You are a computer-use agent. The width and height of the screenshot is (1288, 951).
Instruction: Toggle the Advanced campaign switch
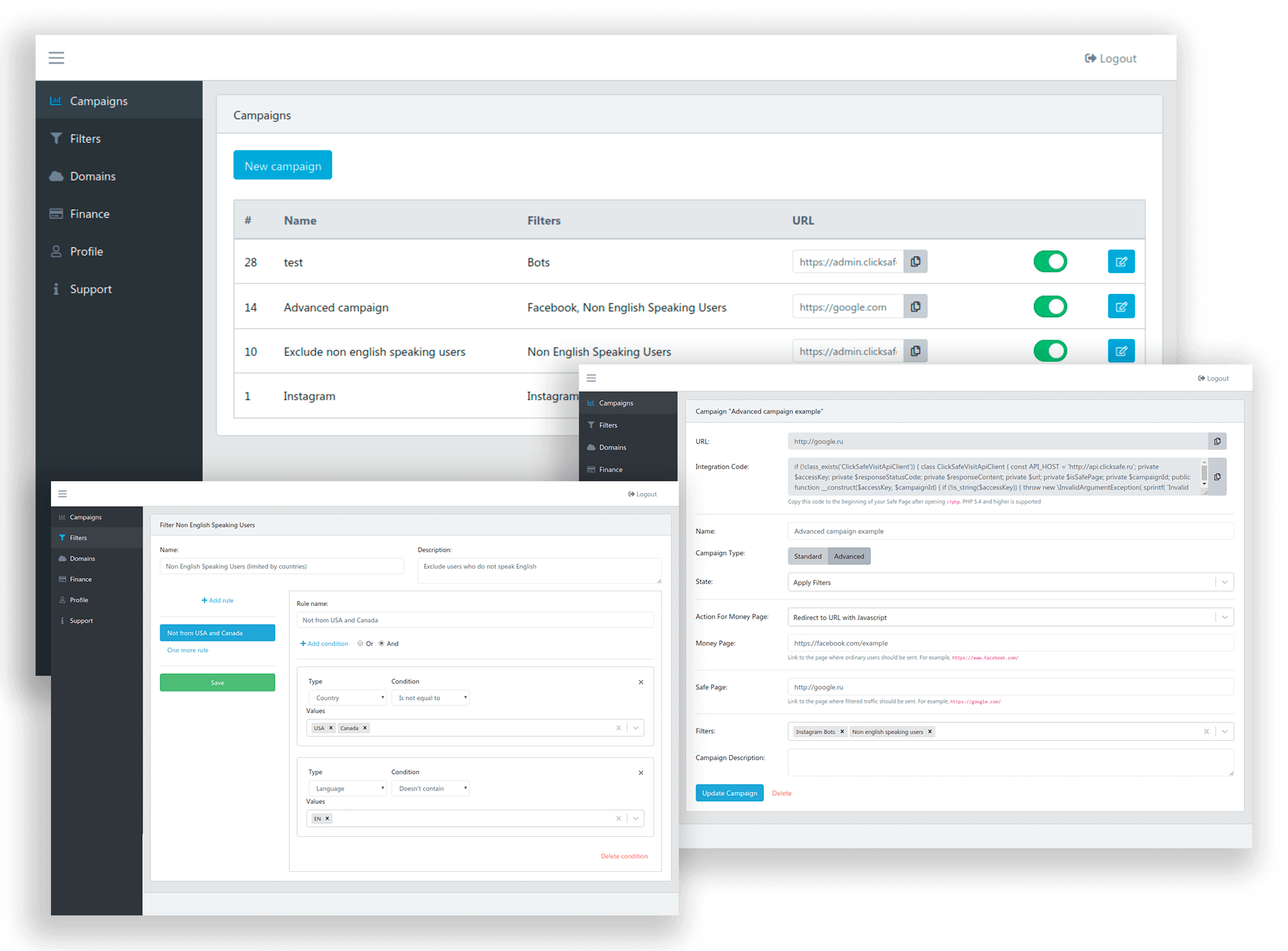(1051, 307)
